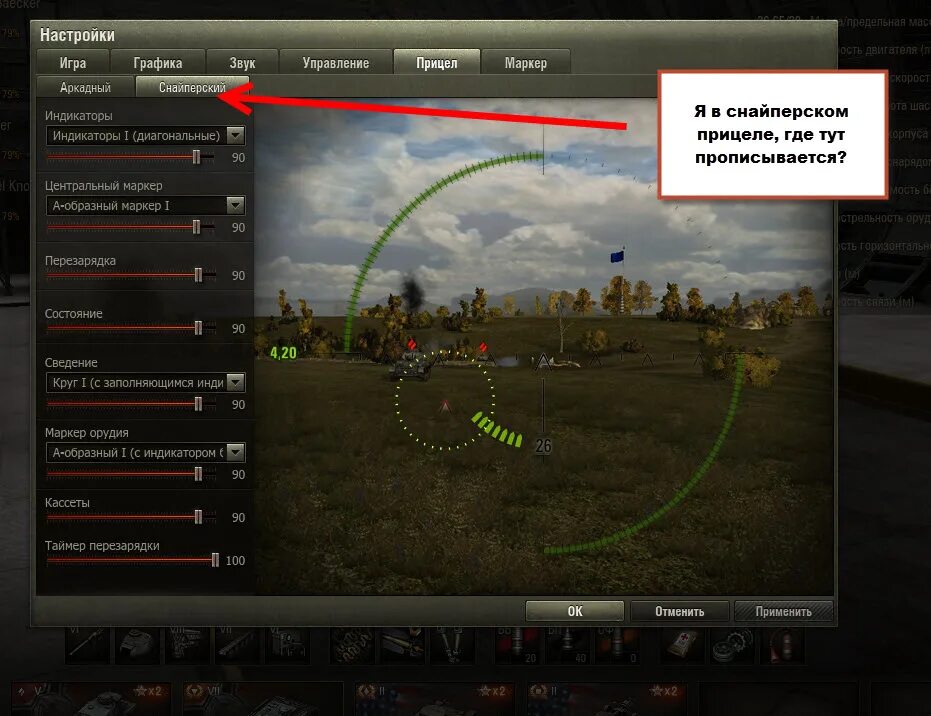This screenshot has width=931, height=716.
Task: Click the sniper sight preview image
Action: tap(544, 346)
